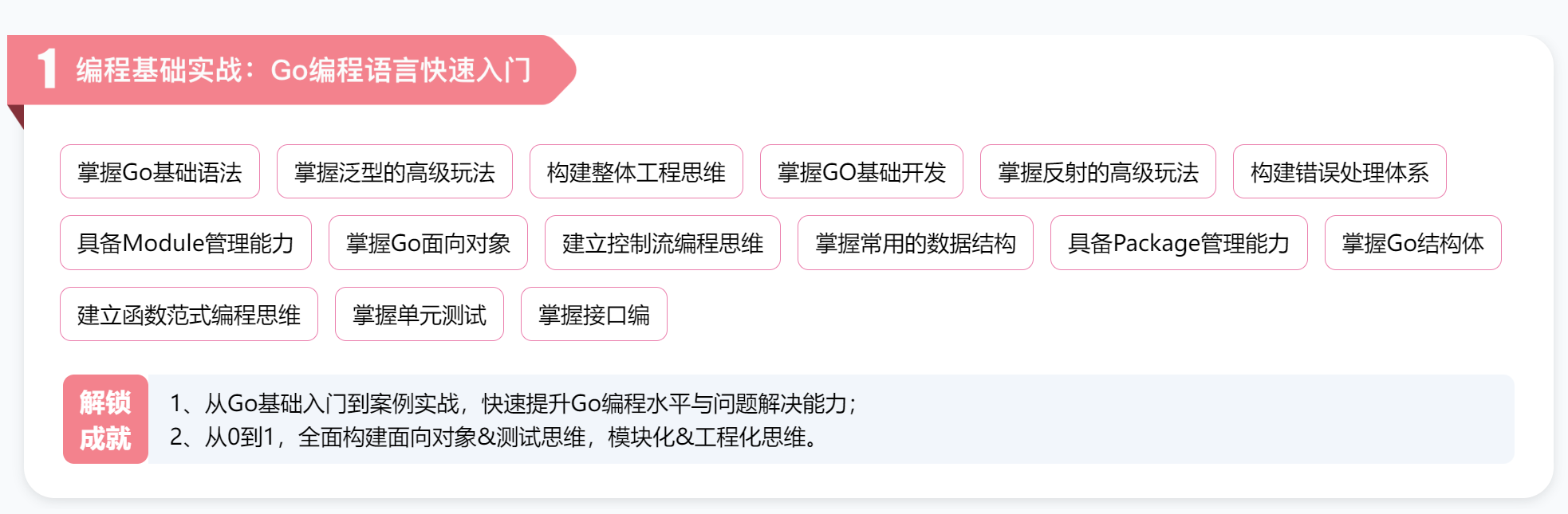
Task: Choose the 掌握常用的数据结构 tag
Action: click(x=915, y=243)
